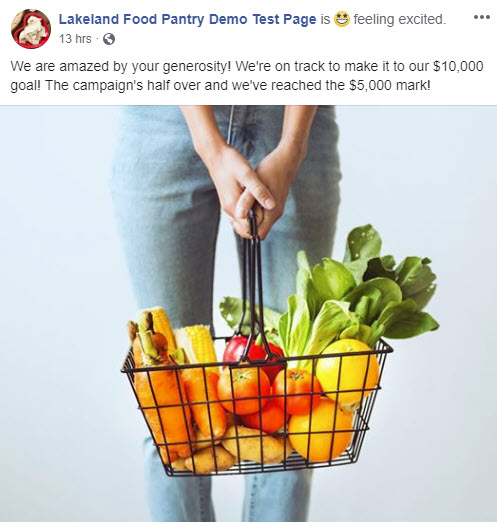Open the post options three-dot menu

point(482,17)
